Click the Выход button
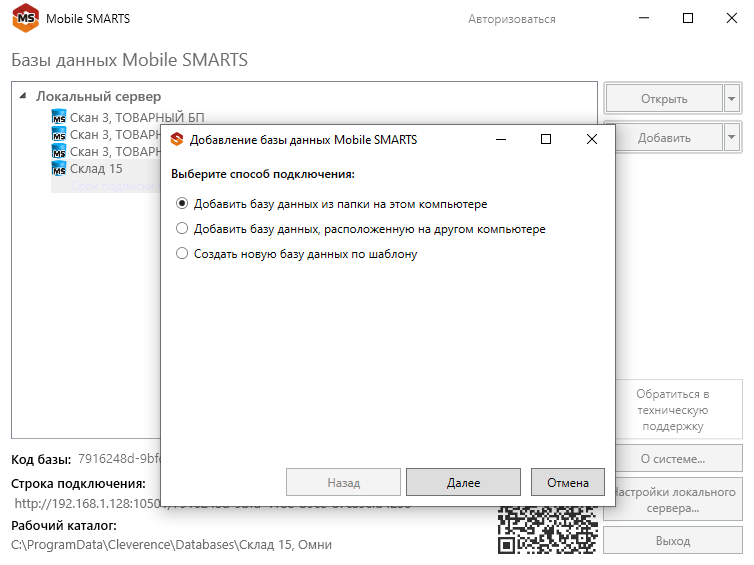The image size is (754, 565). pyautogui.click(x=673, y=541)
